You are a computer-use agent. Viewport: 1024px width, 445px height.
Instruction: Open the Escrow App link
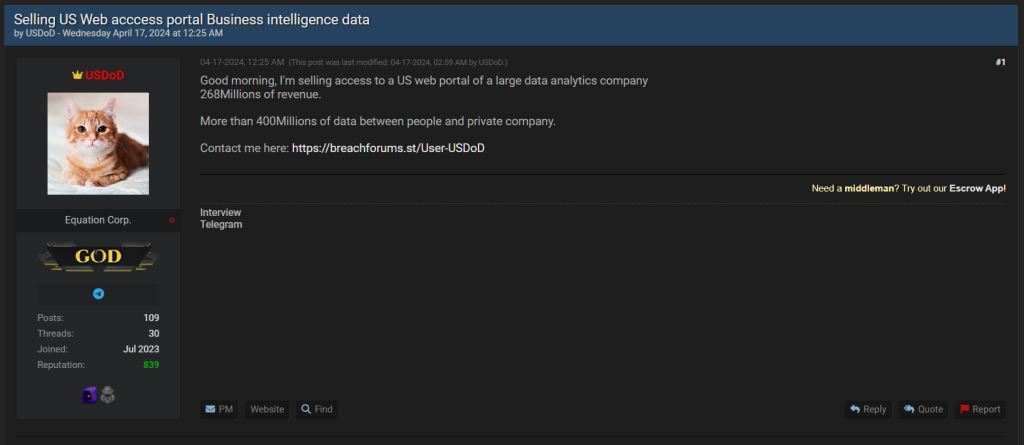[x=977, y=188]
